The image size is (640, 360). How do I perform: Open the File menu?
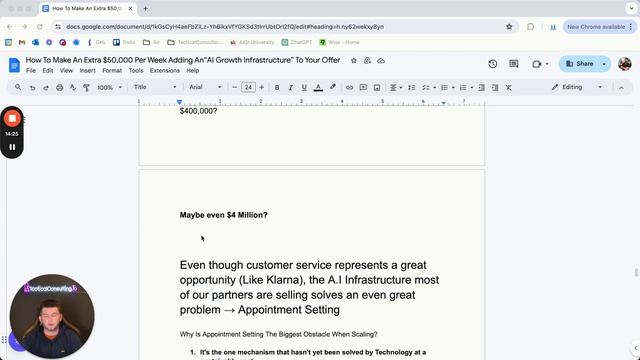tap(31, 71)
